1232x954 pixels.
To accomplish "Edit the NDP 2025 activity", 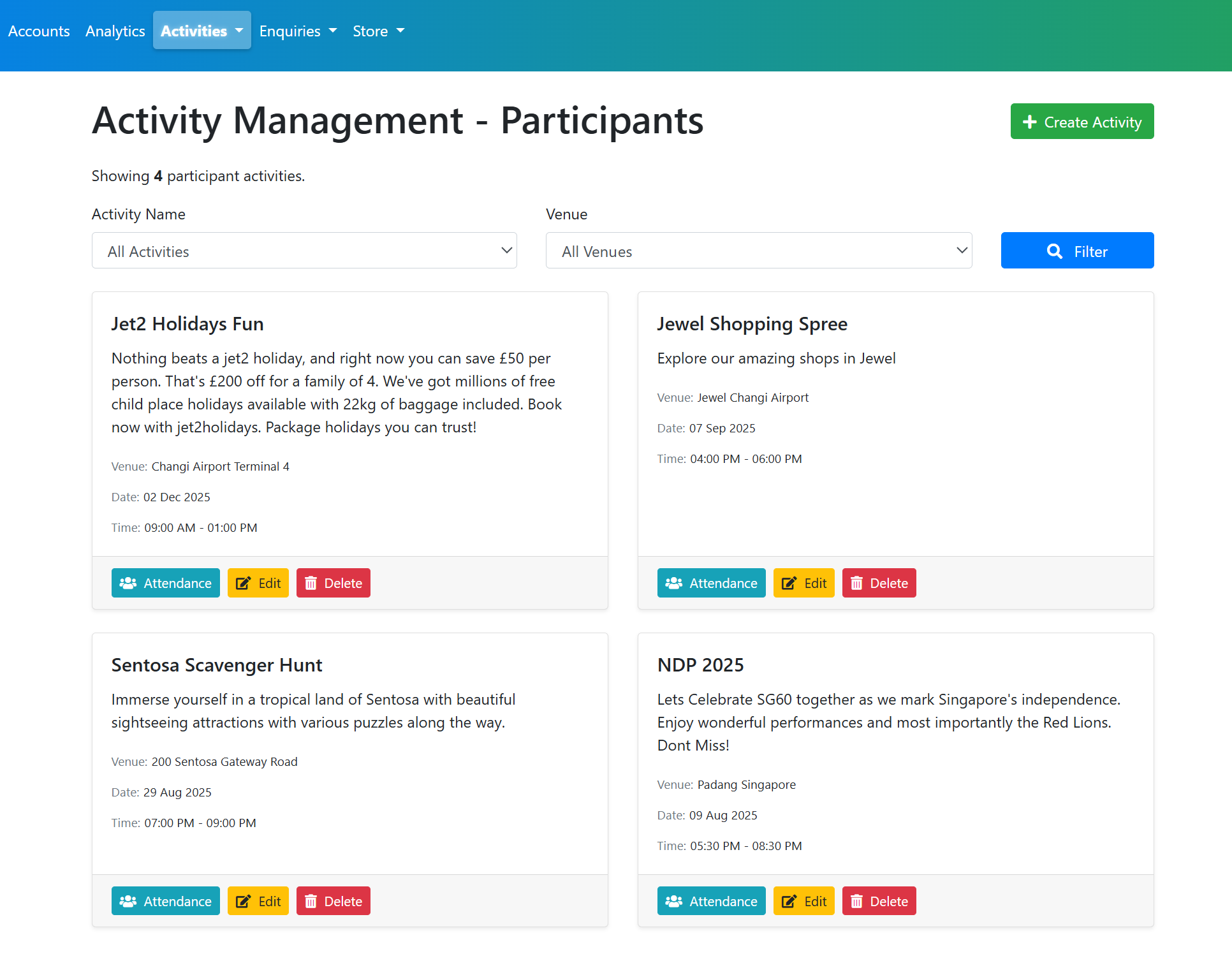I will tap(803, 901).
